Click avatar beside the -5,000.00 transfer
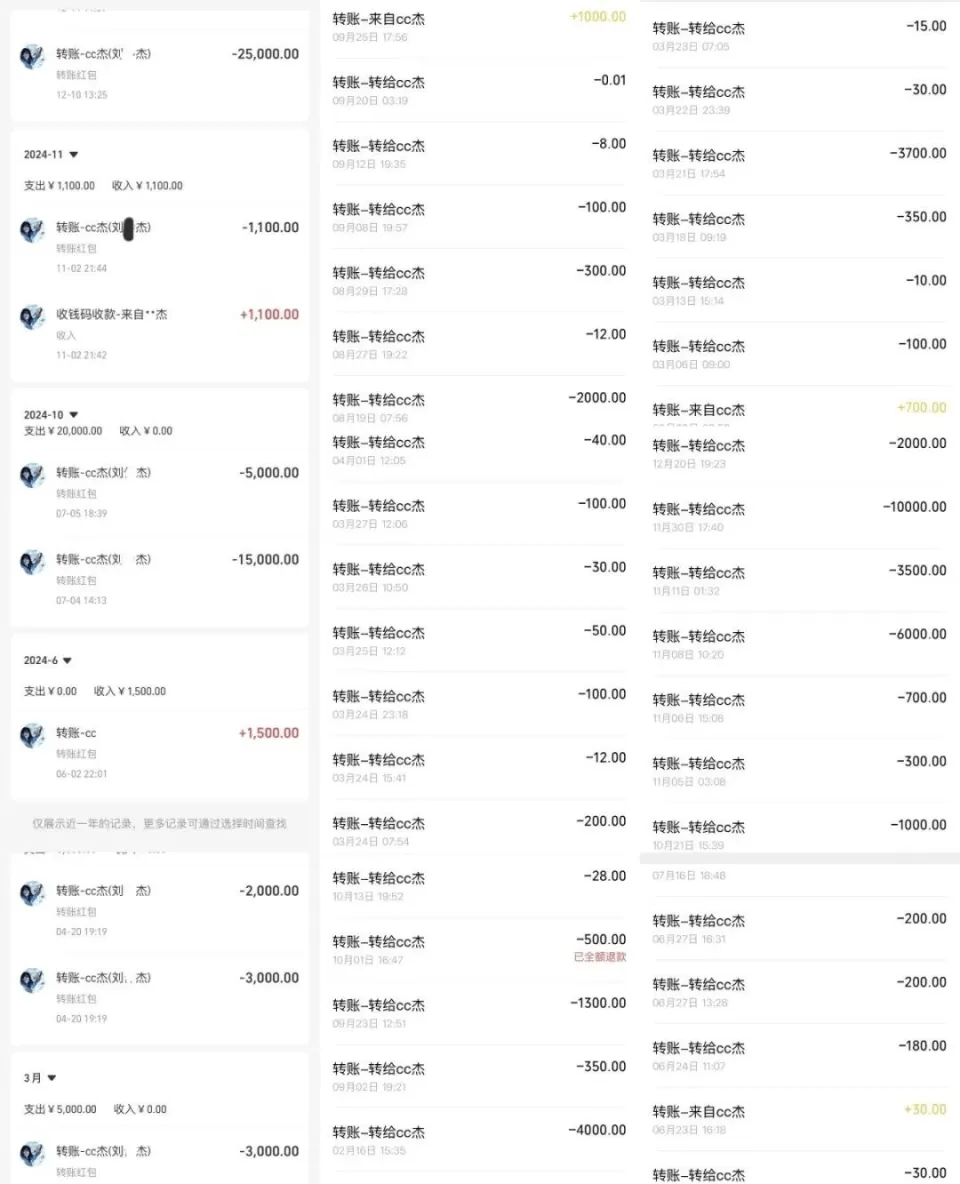The image size is (960, 1184). (x=32, y=475)
